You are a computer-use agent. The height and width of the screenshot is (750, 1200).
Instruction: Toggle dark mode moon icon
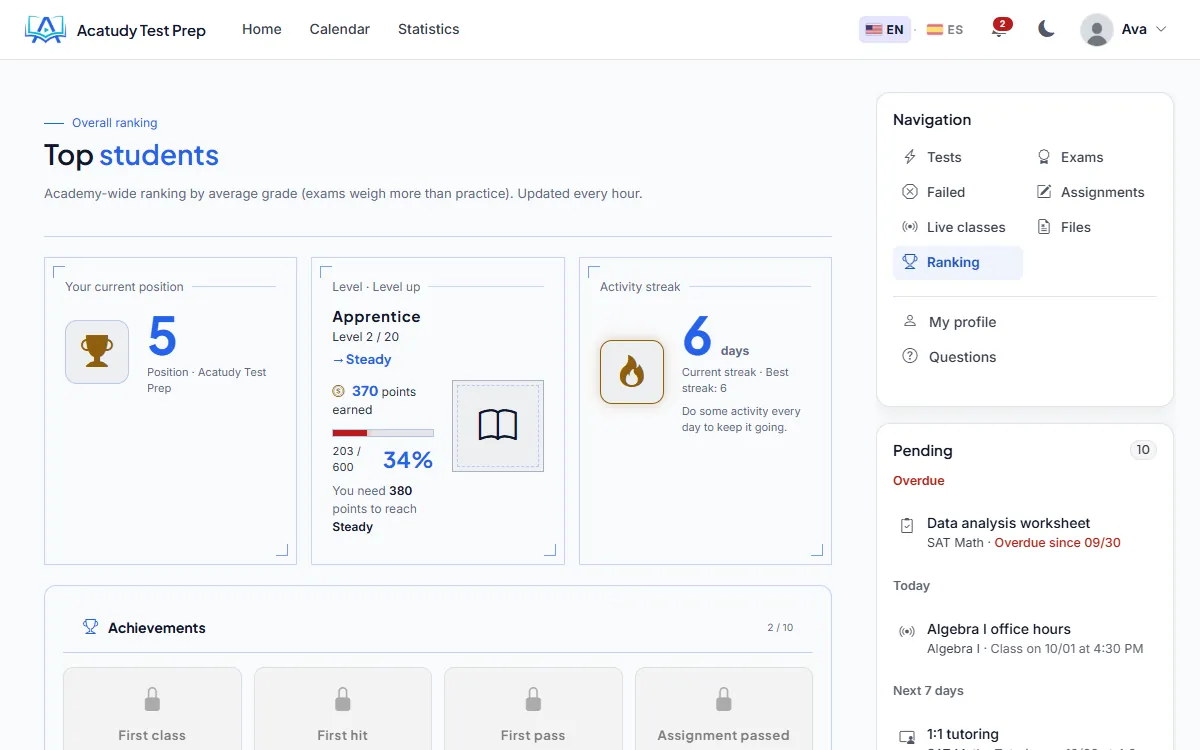tap(1046, 29)
